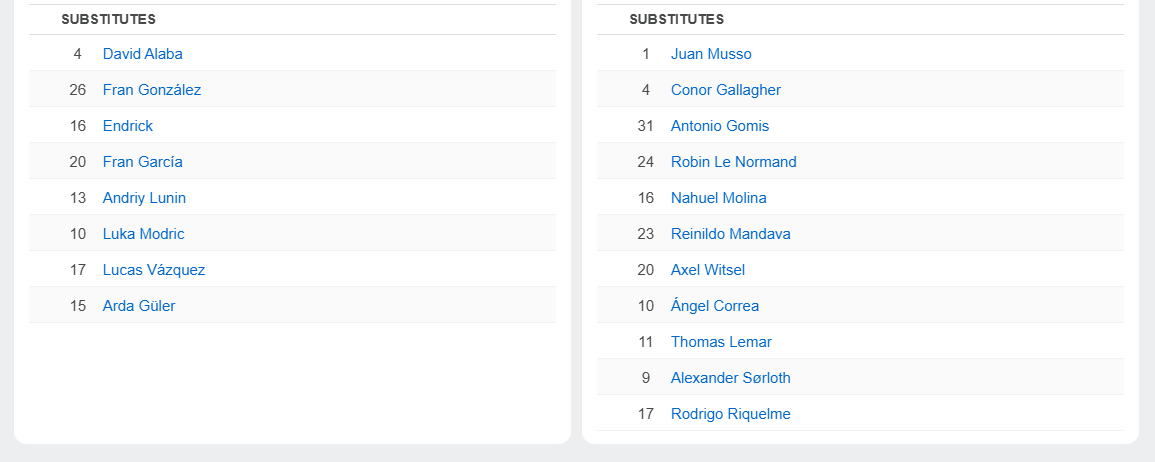Open Robin Le Normand's profile
1155x462 pixels.
tap(733, 162)
